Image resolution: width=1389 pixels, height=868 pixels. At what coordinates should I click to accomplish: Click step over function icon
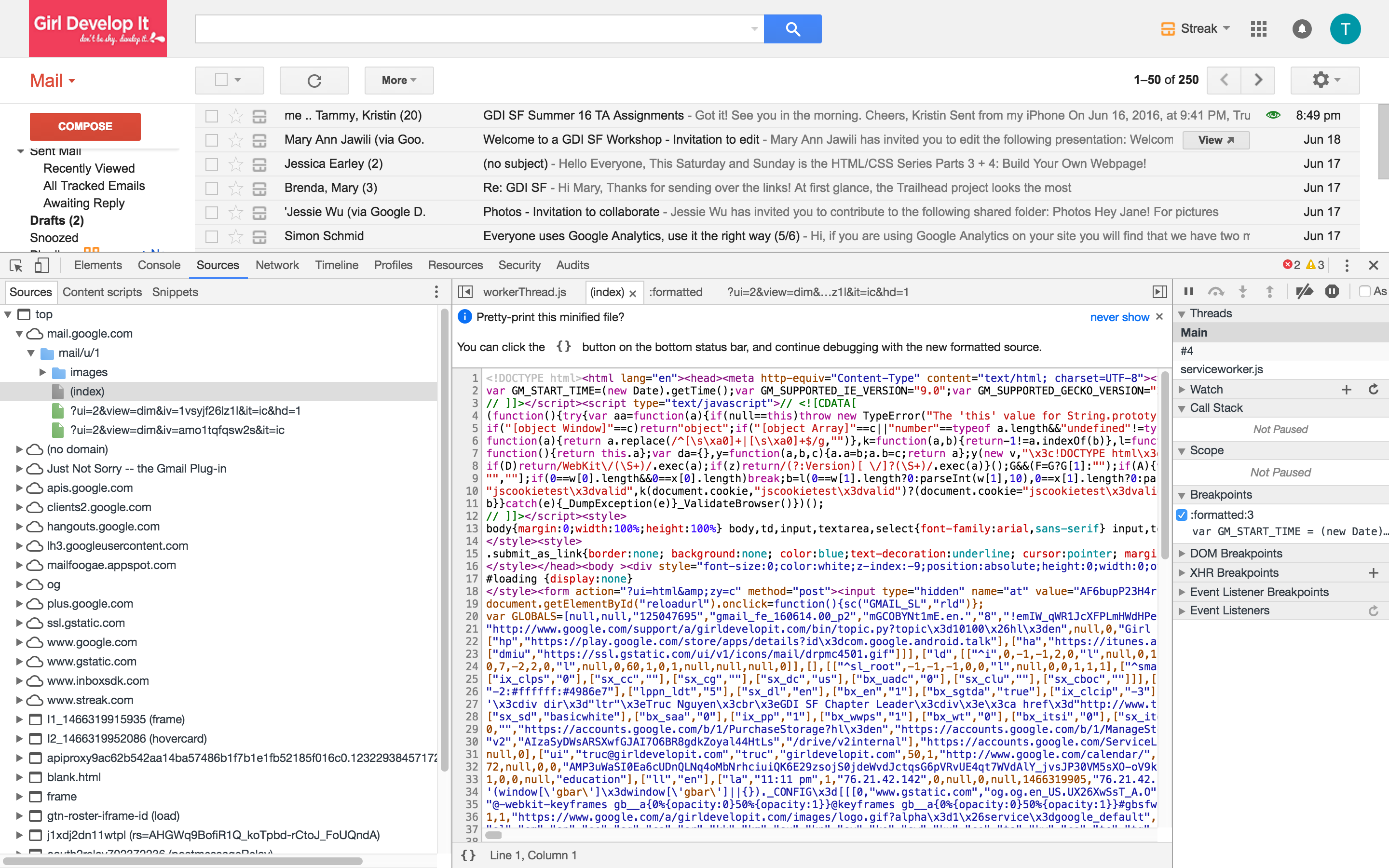(1216, 292)
